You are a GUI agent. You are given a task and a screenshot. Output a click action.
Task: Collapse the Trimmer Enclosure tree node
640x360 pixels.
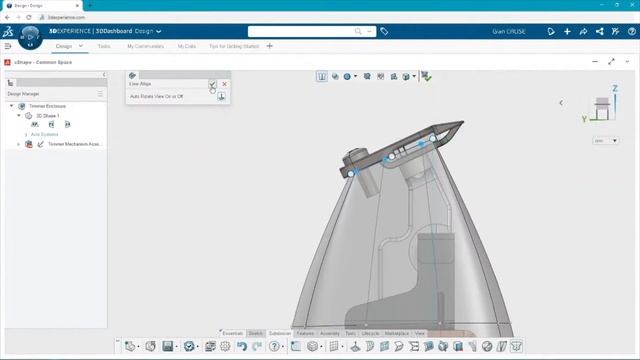click(x=11, y=106)
